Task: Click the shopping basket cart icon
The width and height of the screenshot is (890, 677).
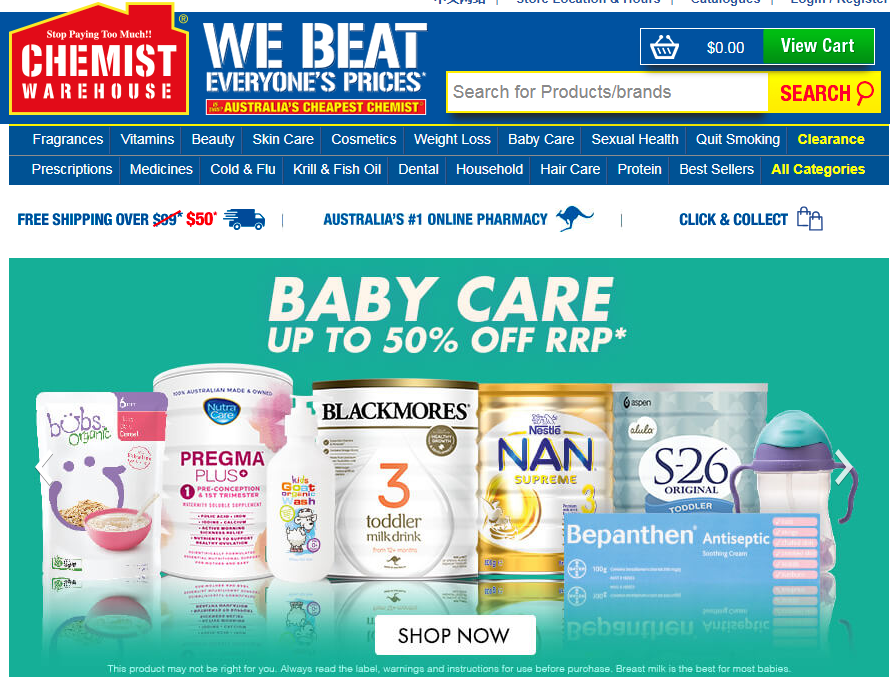Action: click(664, 47)
